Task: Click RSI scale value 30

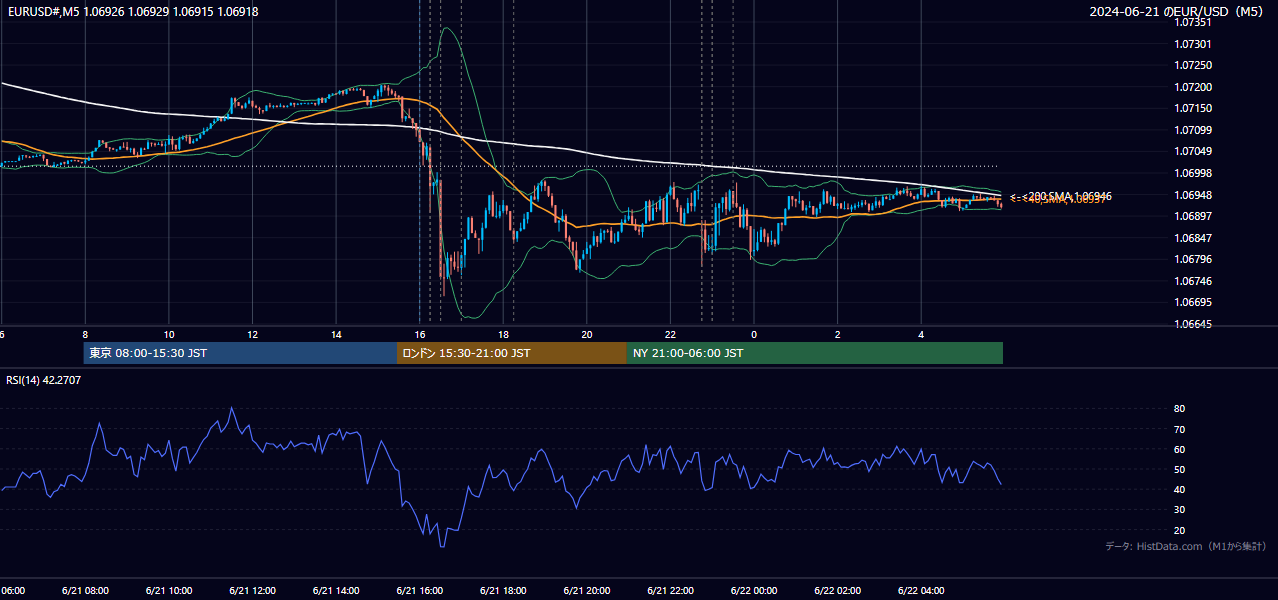Action: pyautogui.click(x=1180, y=510)
